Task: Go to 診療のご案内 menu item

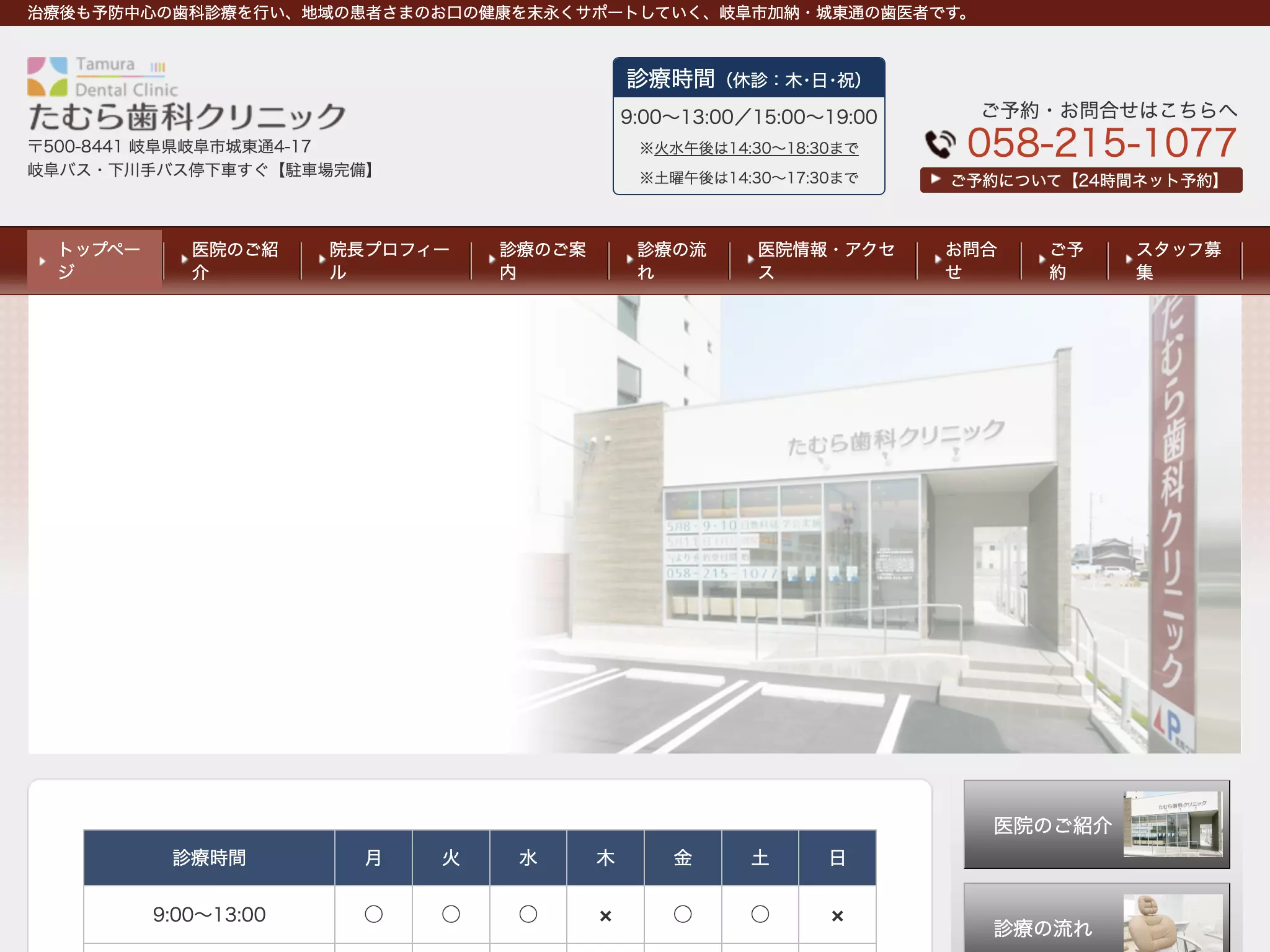Action: (x=540, y=260)
